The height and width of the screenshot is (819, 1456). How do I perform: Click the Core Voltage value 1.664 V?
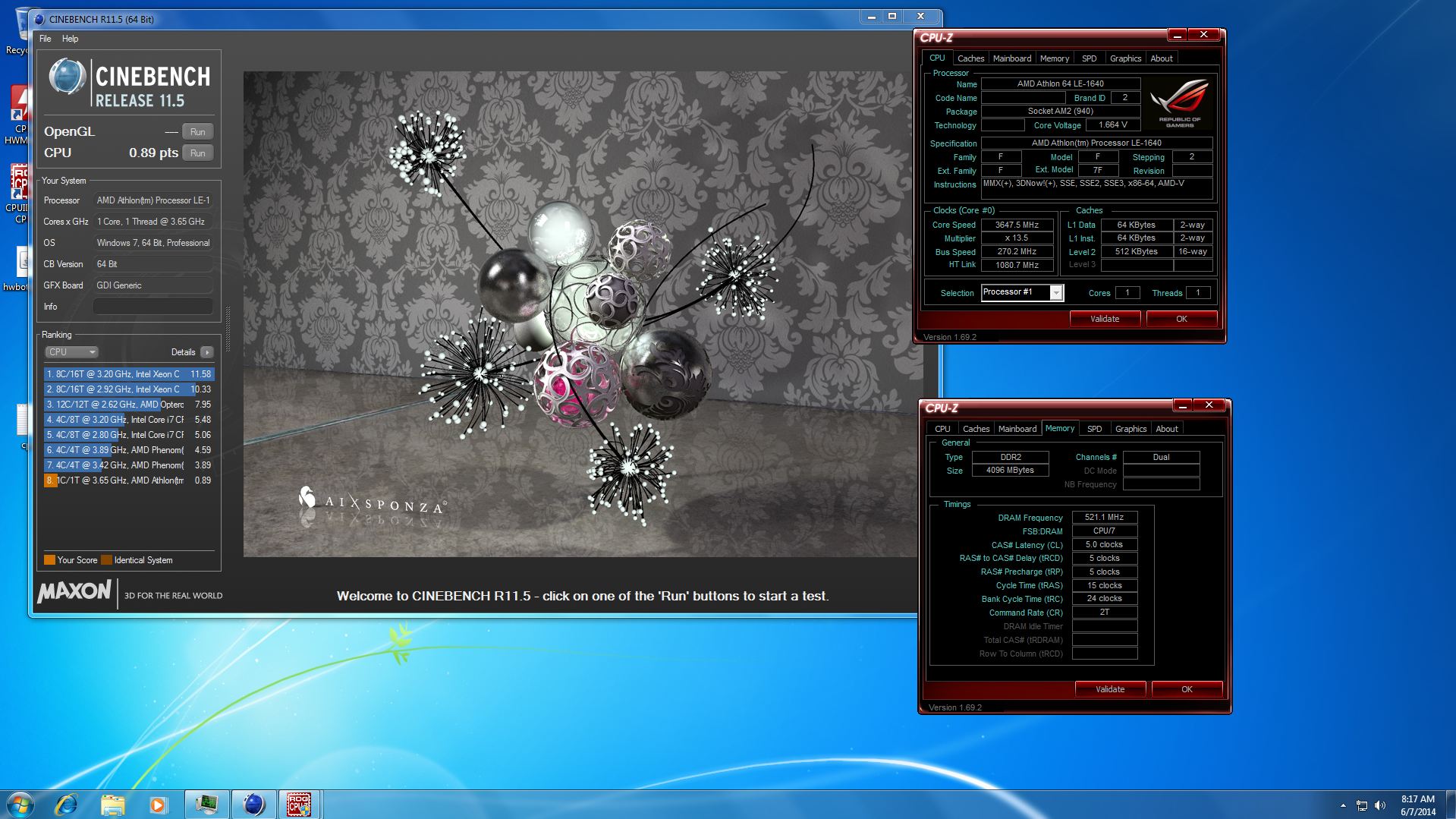coord(1113,124)
